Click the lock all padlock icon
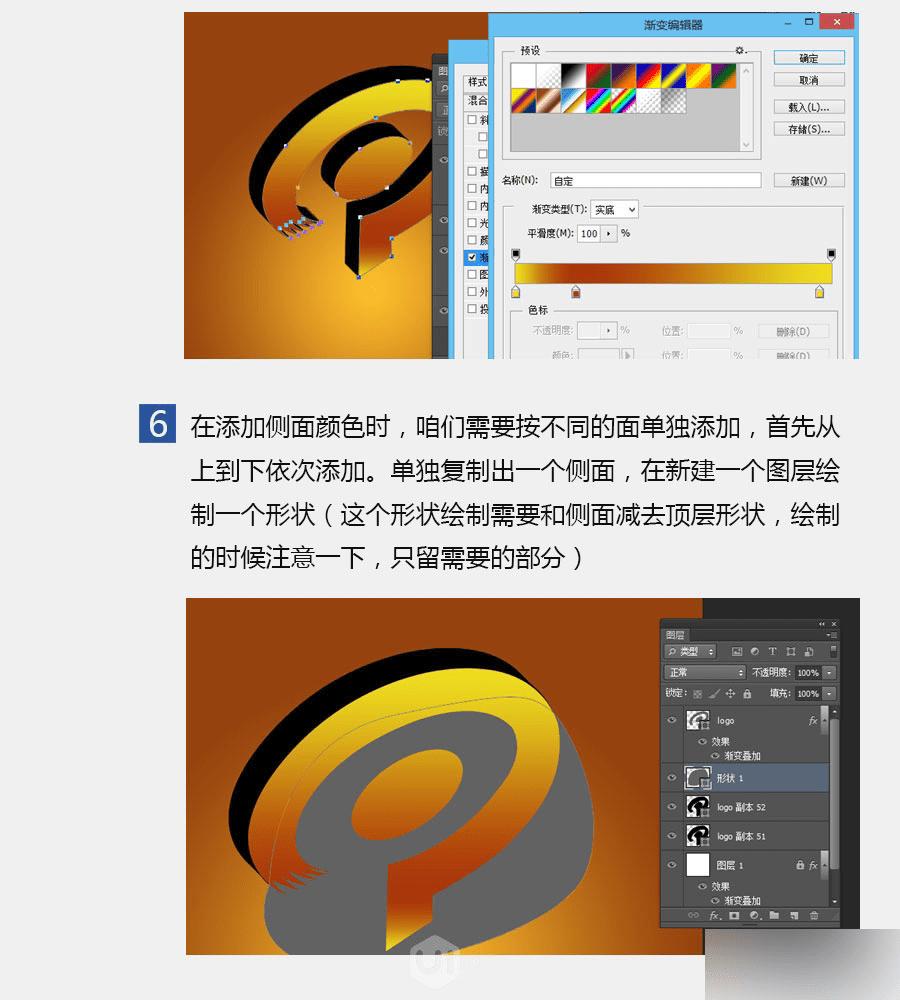This screenshot has height=1000, width=900. coord(748,694)
